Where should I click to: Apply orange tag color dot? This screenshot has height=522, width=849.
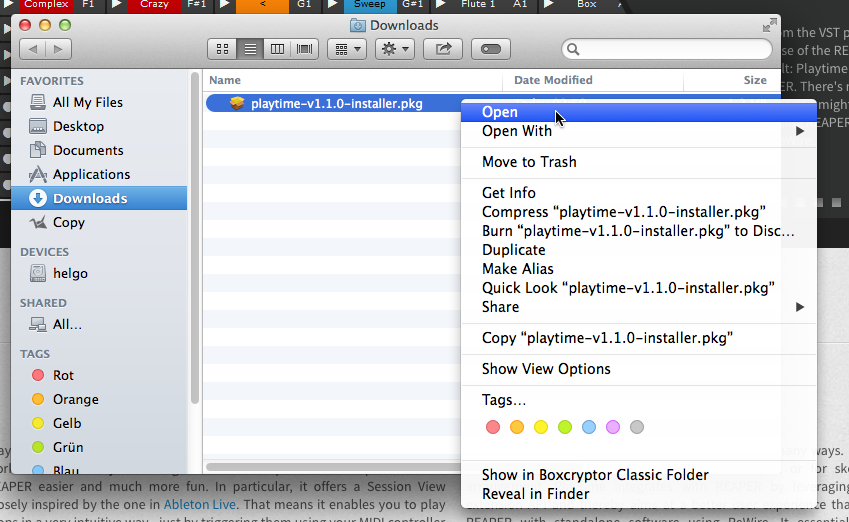[x=517, y=427]
